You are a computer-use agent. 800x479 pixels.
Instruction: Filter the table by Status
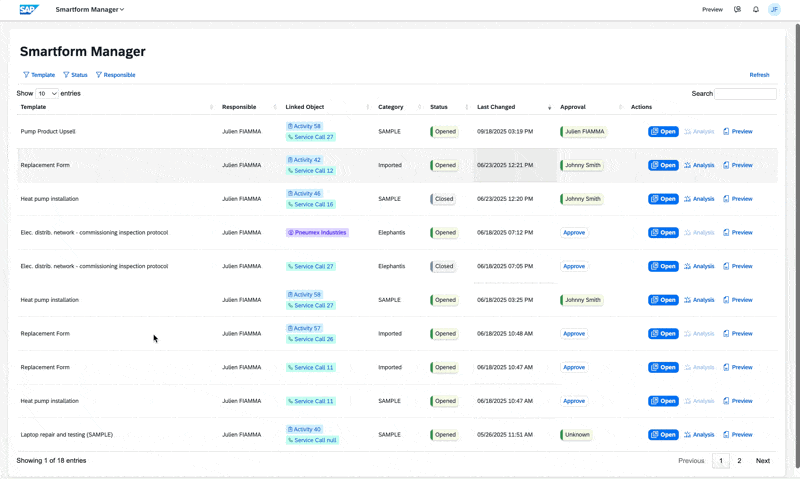coord(75,75)
